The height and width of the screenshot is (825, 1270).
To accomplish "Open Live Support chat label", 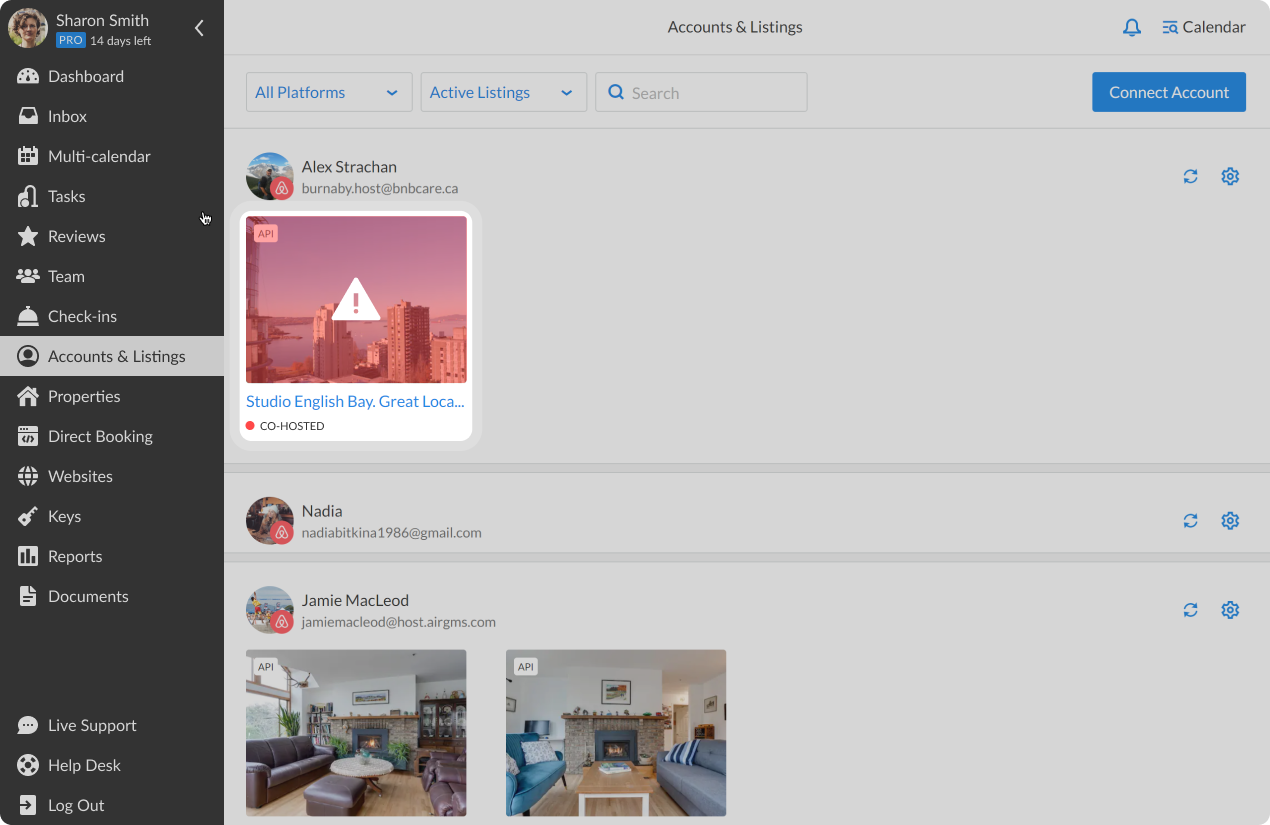I will 92,725.
